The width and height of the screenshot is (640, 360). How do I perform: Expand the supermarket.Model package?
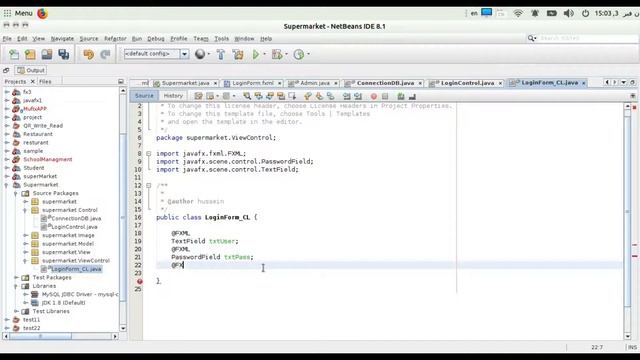click(26, 244)
